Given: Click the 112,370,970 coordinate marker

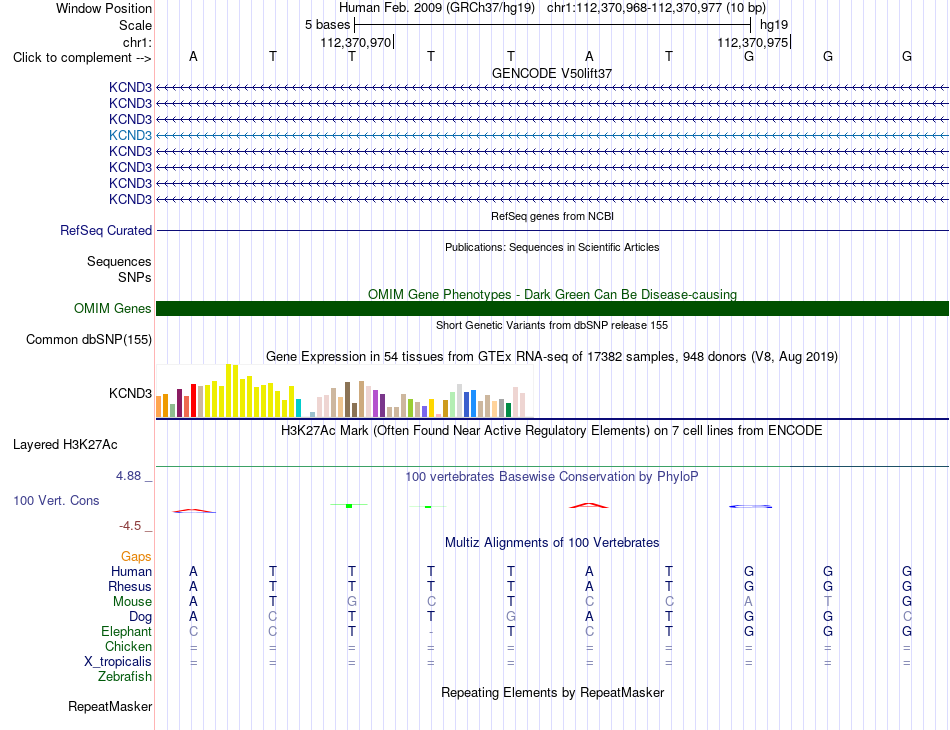Looking at the screenshot, I should (x=356, y=42).
